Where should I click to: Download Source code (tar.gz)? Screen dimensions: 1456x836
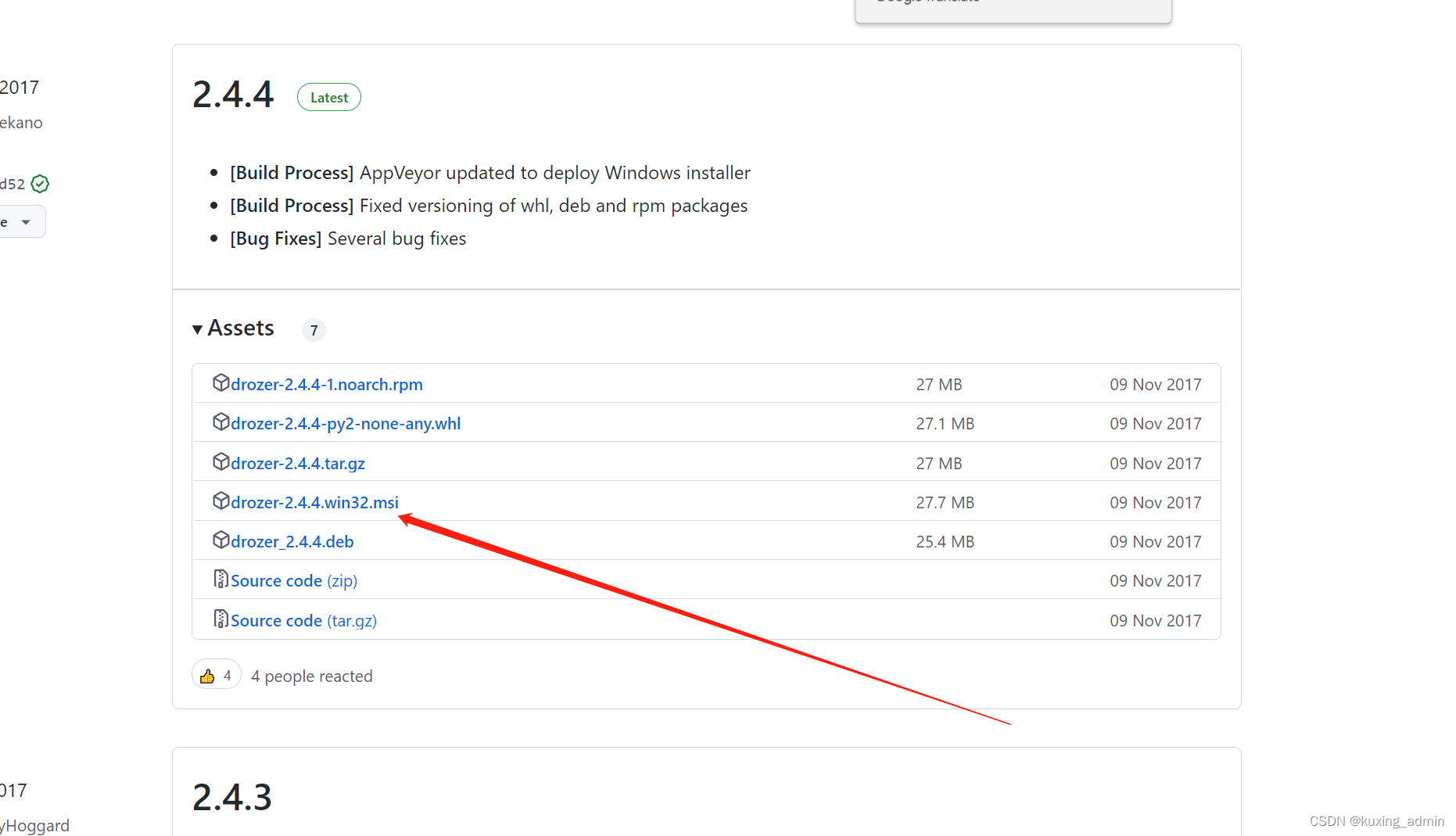pos(303,620)
